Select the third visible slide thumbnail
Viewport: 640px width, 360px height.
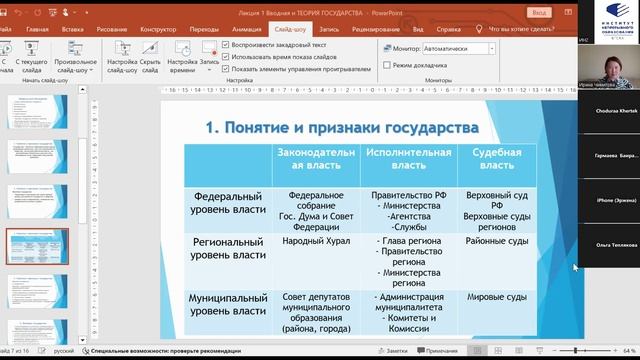pos(38,201)
